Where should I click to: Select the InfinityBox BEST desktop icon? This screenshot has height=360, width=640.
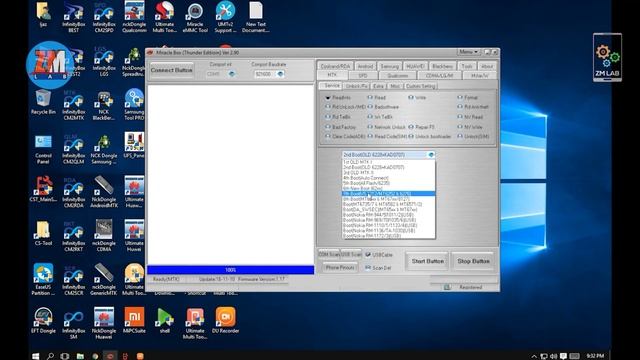[x=73, y=18]
